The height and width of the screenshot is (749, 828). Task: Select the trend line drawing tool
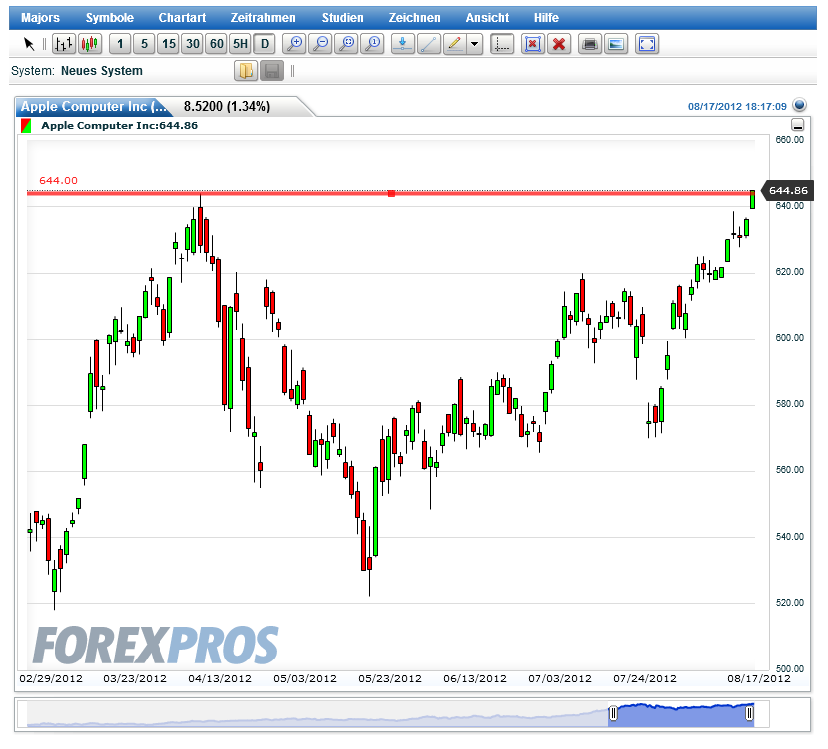[429, 44]
